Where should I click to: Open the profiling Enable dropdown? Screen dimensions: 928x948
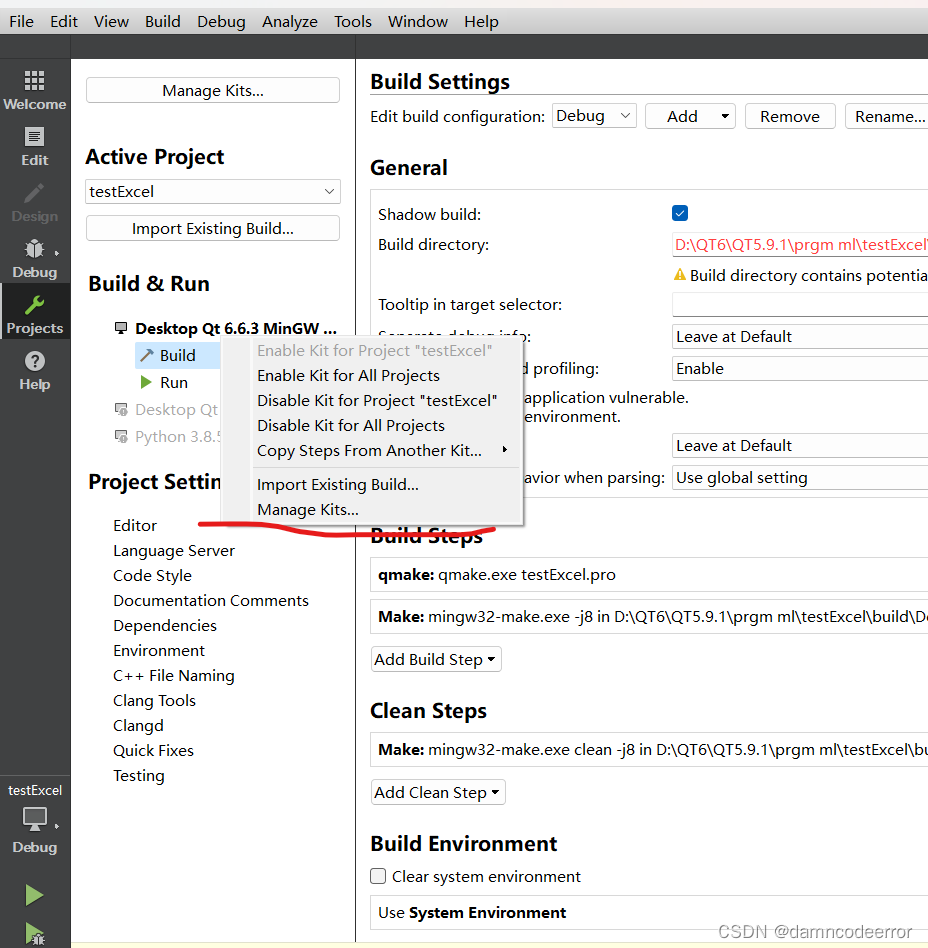click(800, 368)
